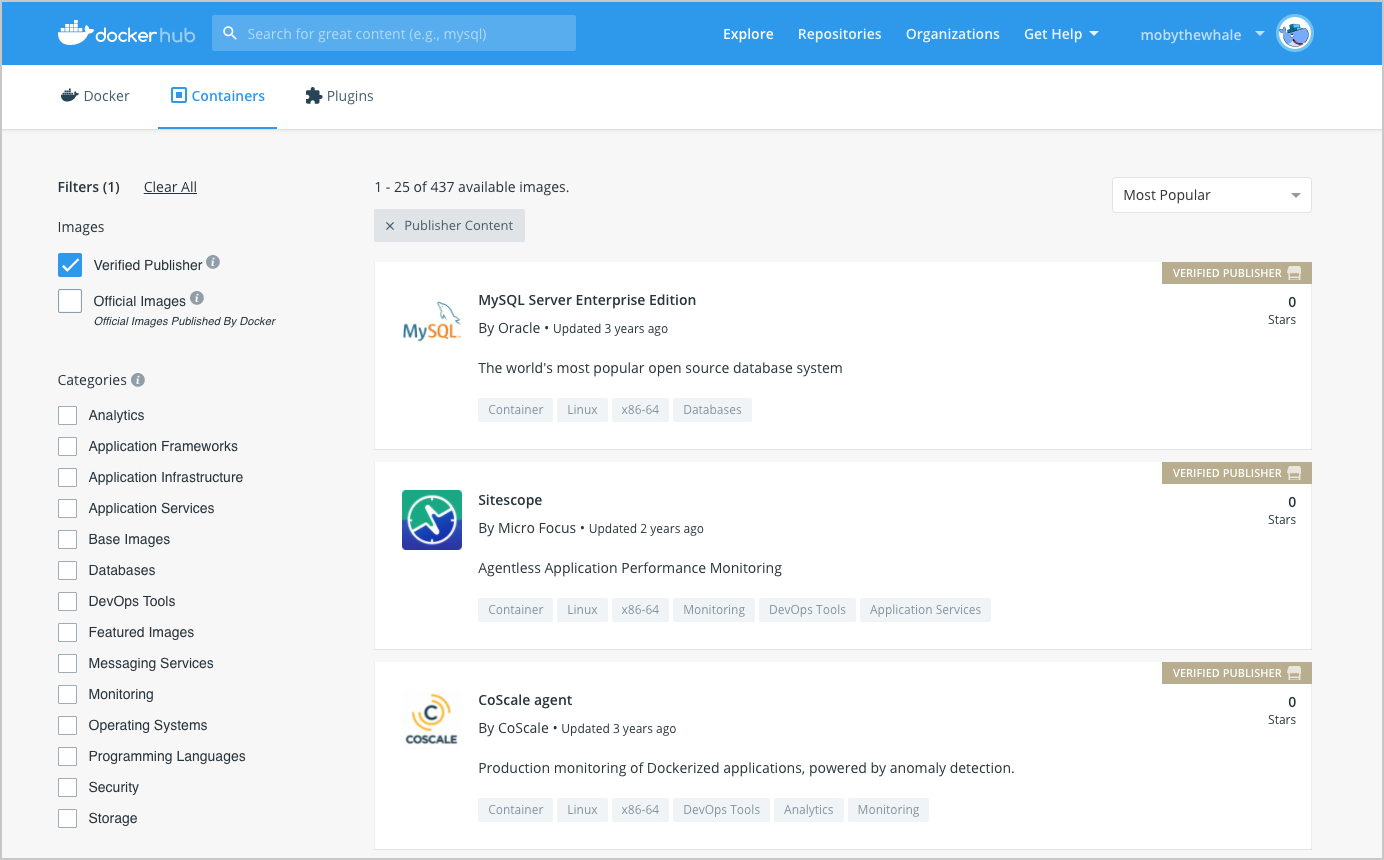This screenshot has height=860, width=1384.
Task: Check the Programming Languages category
Action: 67,756
